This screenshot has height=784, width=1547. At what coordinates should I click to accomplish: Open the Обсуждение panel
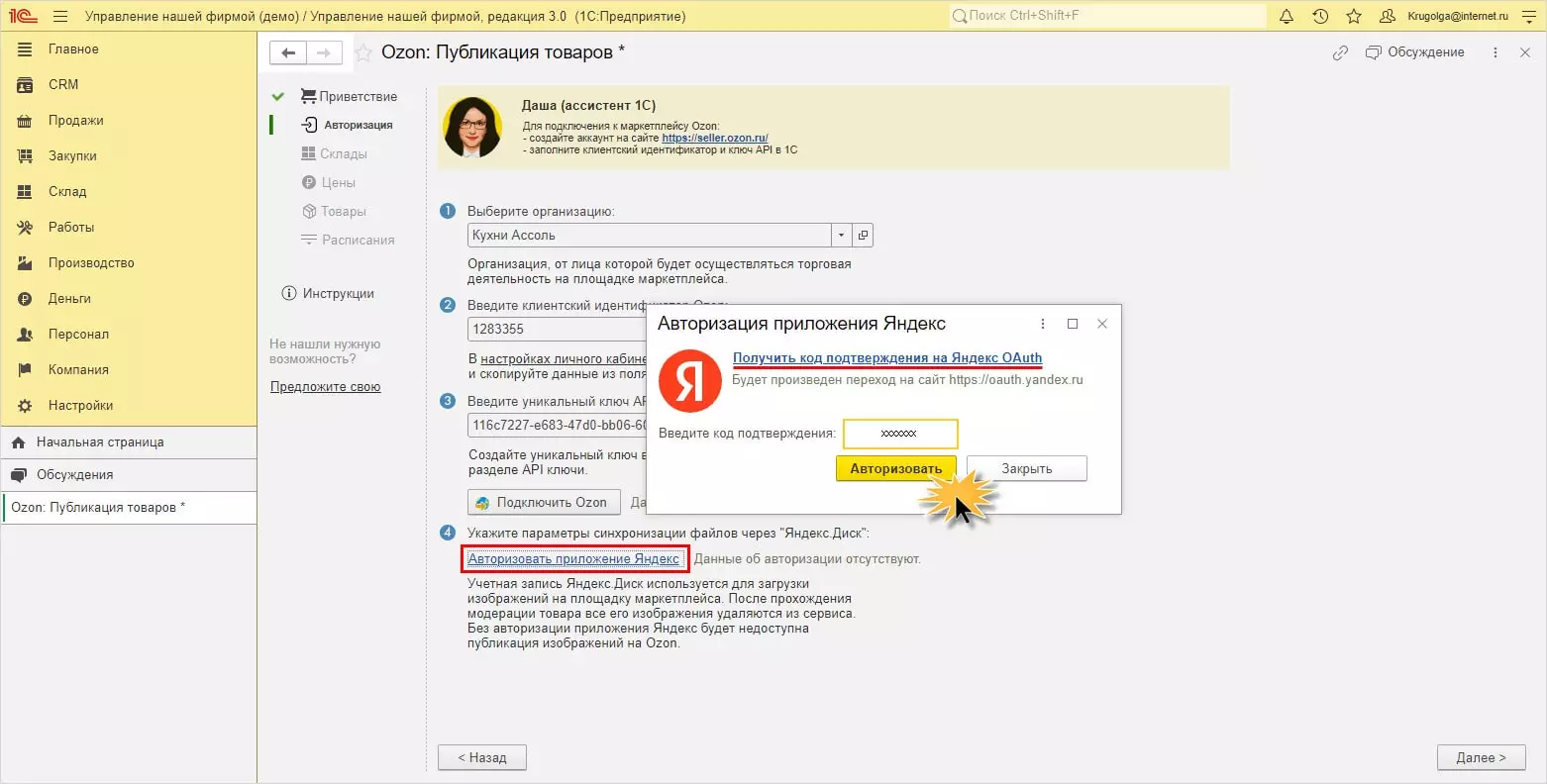click(x=1414, y=52)
